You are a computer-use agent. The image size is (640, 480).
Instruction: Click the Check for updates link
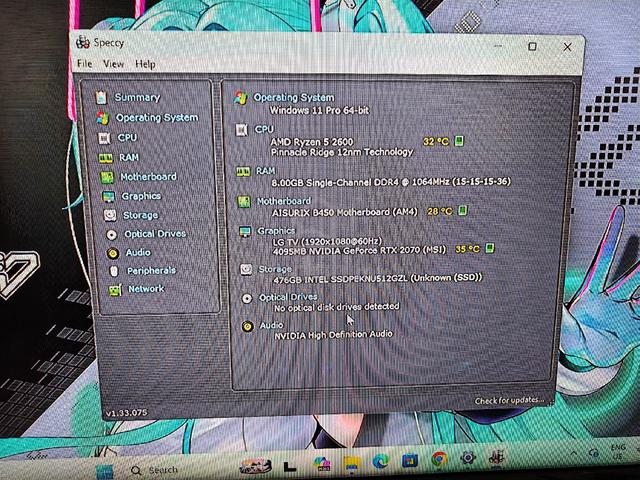[509, 400]
